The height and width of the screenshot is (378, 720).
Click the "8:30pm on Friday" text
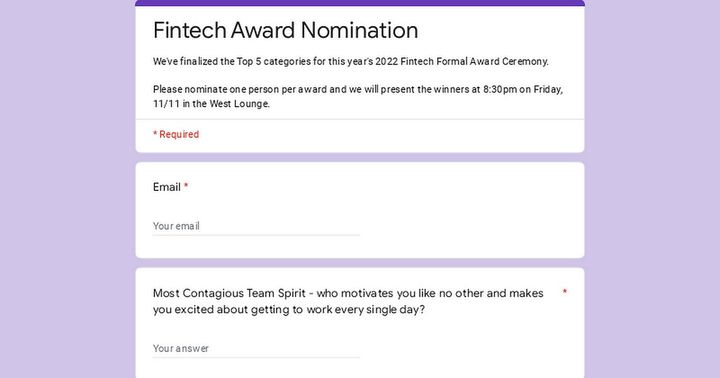pyautogui.click(x=523, y=89)
